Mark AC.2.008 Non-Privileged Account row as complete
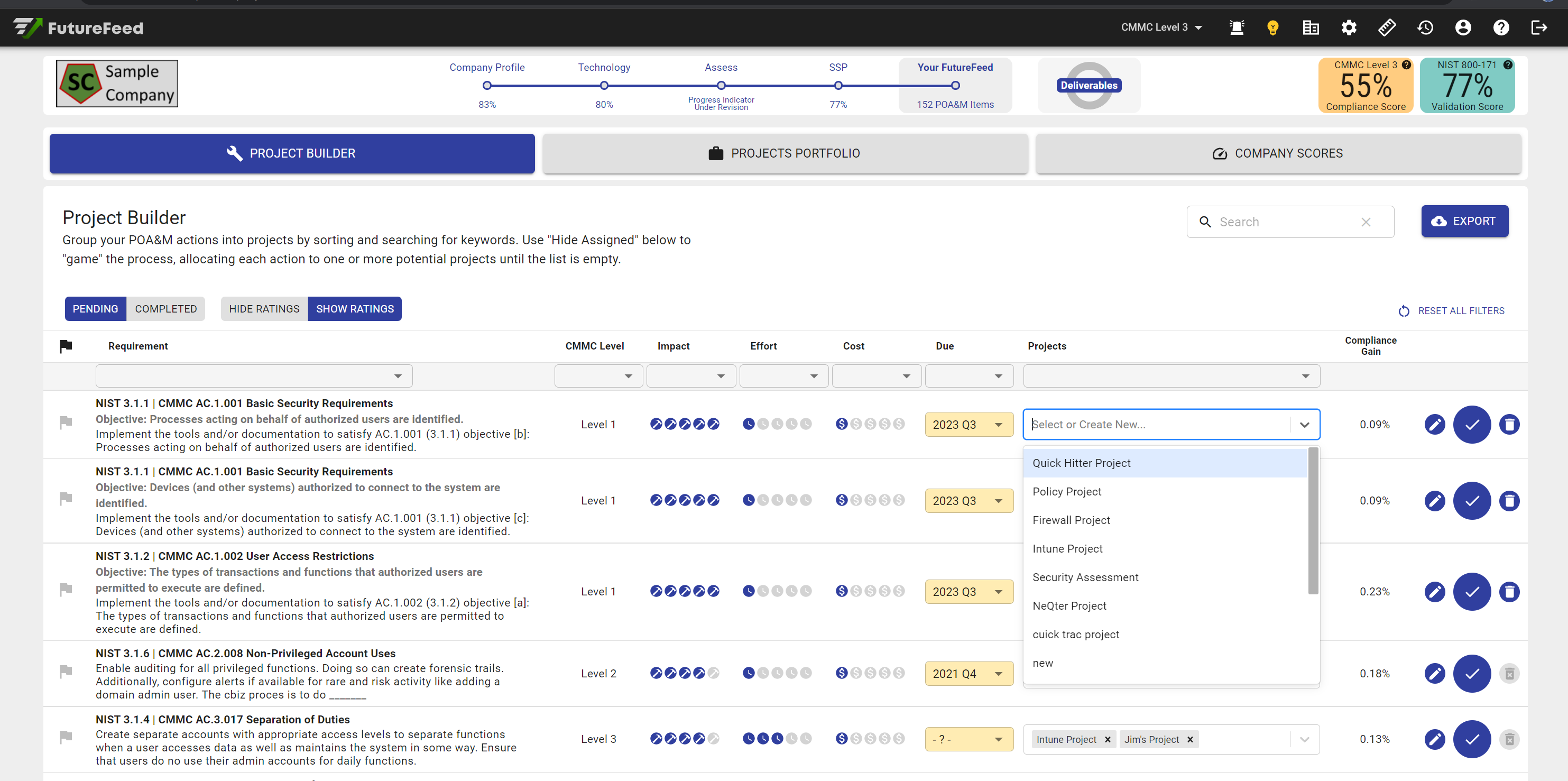 [x=1471, y=673]
